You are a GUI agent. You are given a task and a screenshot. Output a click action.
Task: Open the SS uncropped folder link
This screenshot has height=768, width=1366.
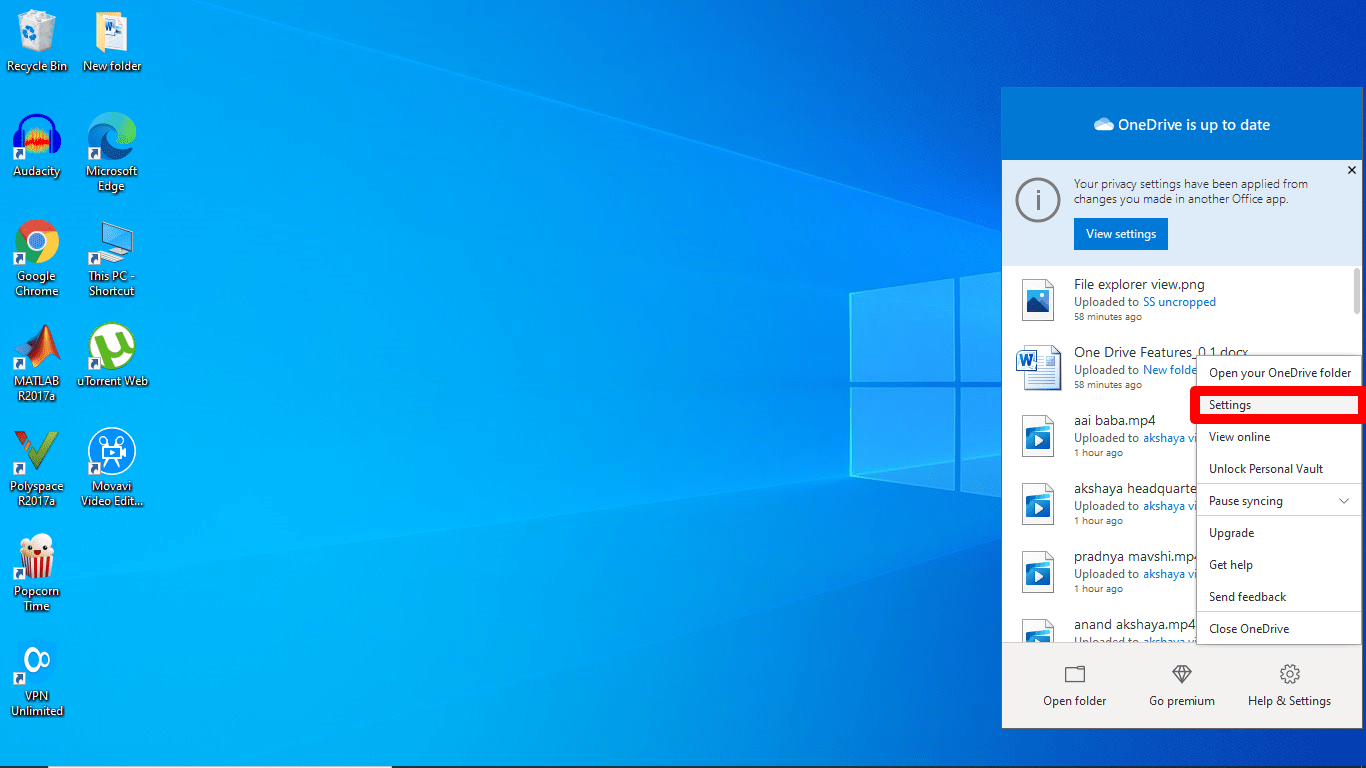[1179, 302]
